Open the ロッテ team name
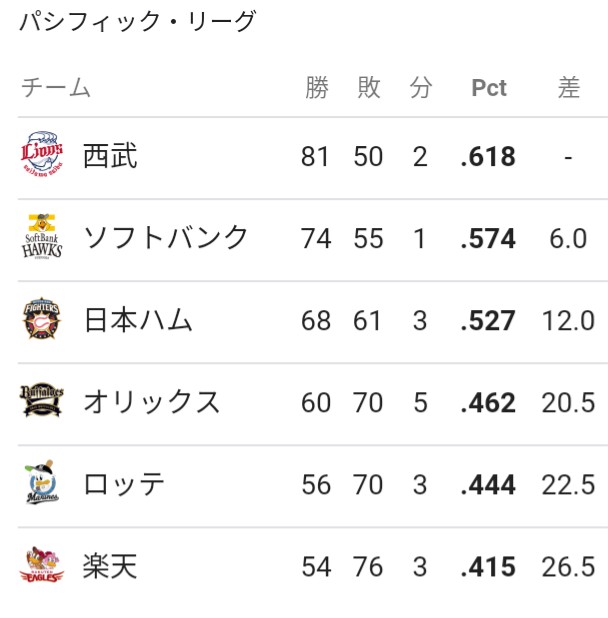The height and width of the screenshot is (618, 608). [124, 484]
